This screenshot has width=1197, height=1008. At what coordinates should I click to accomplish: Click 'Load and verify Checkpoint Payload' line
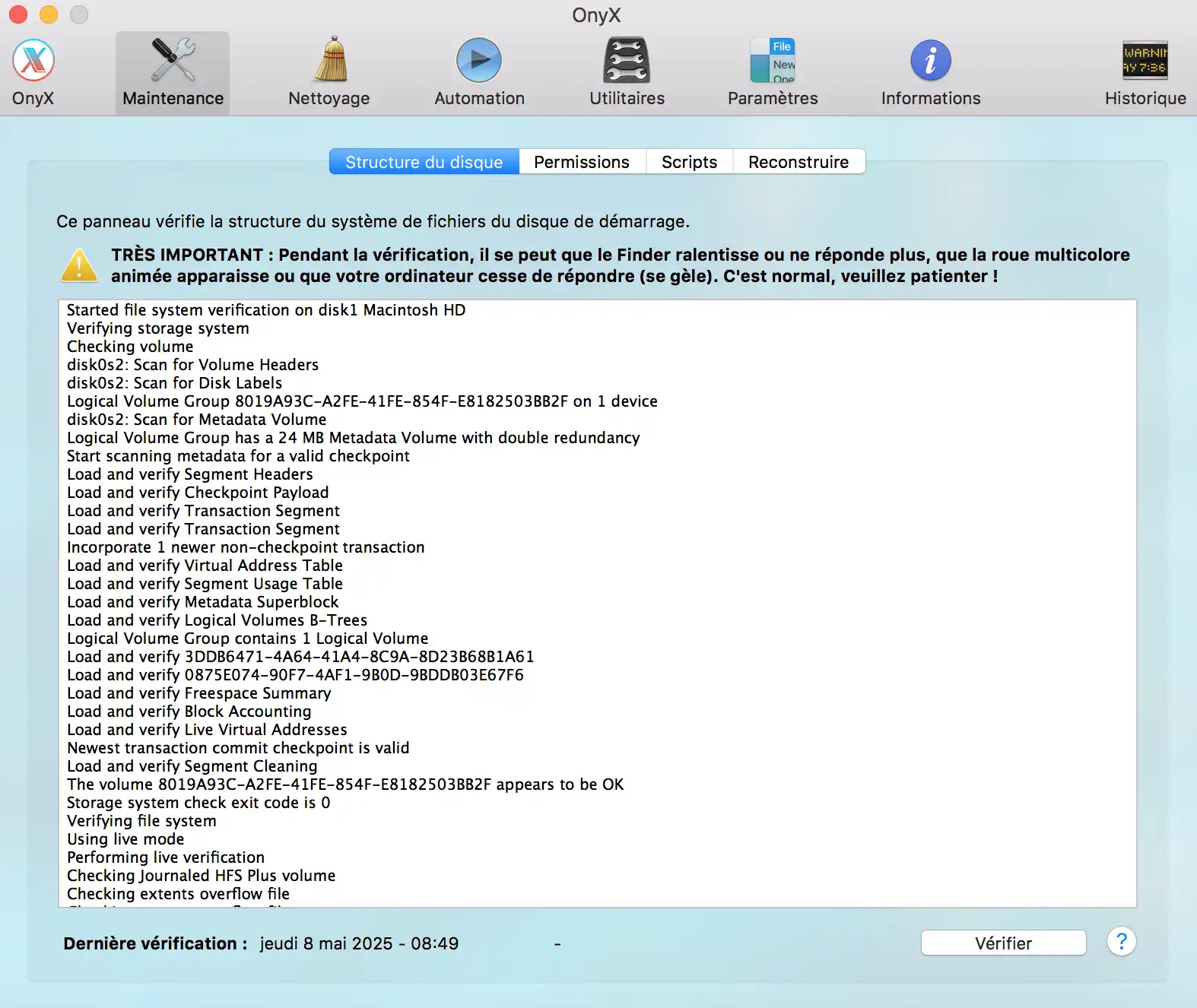pyautogui.click(x=198, y=493)
